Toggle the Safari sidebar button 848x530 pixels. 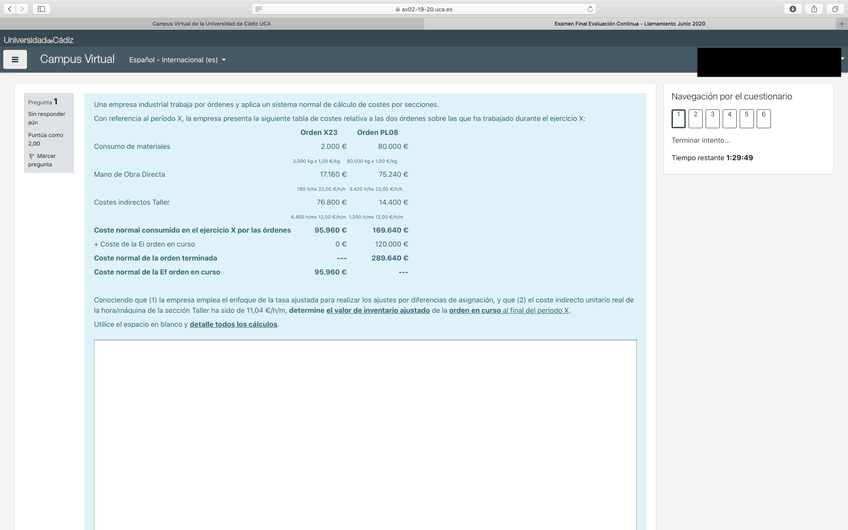point(41,9)
